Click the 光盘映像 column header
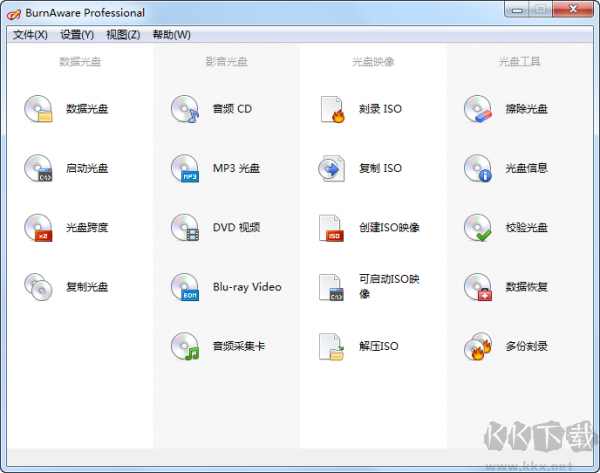Screen dimensions: 600x473 (373, 62)
